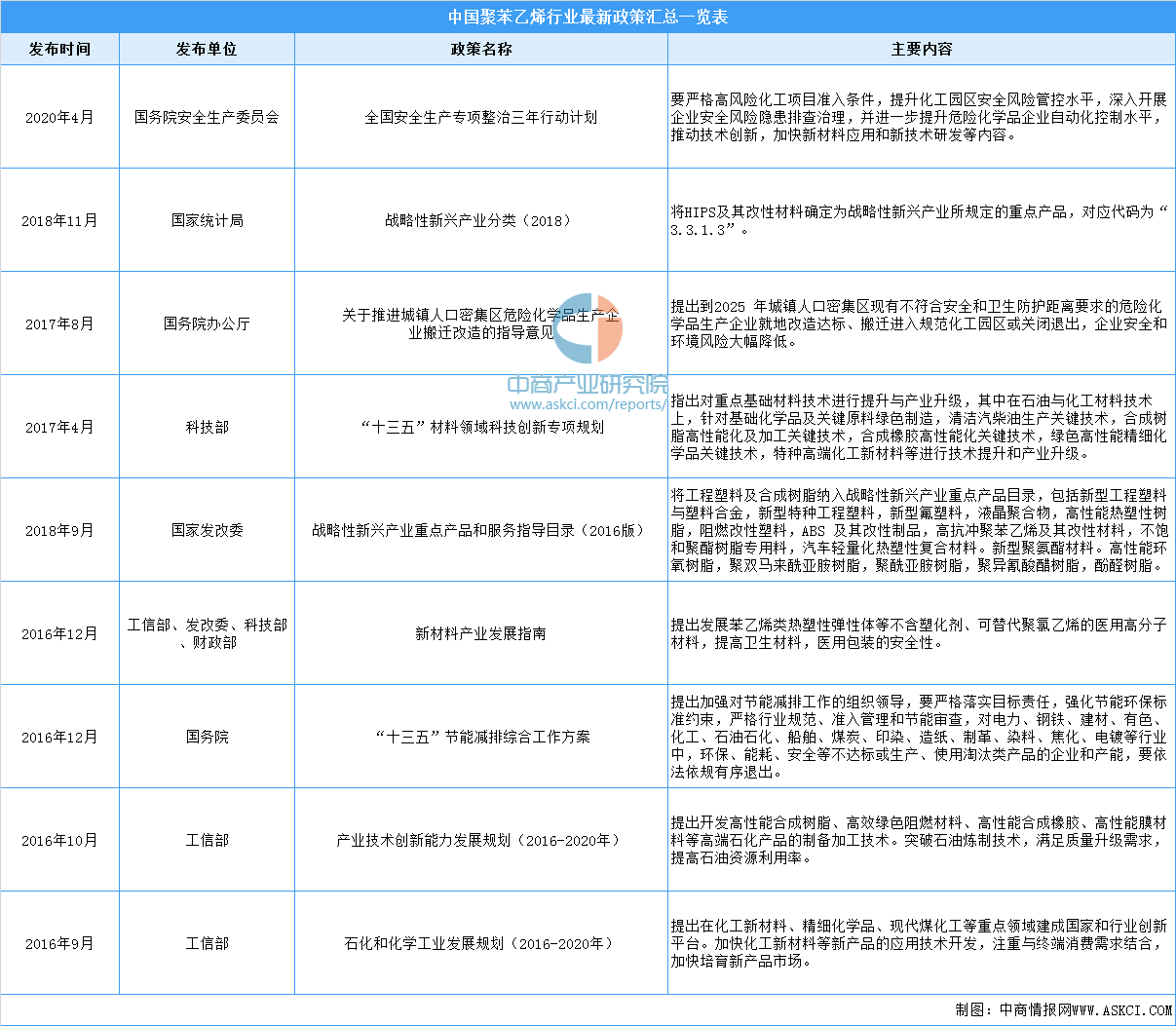Click the 2020年4月 date cell
Screen dimensions: 1176x1026
click(59, 117)
